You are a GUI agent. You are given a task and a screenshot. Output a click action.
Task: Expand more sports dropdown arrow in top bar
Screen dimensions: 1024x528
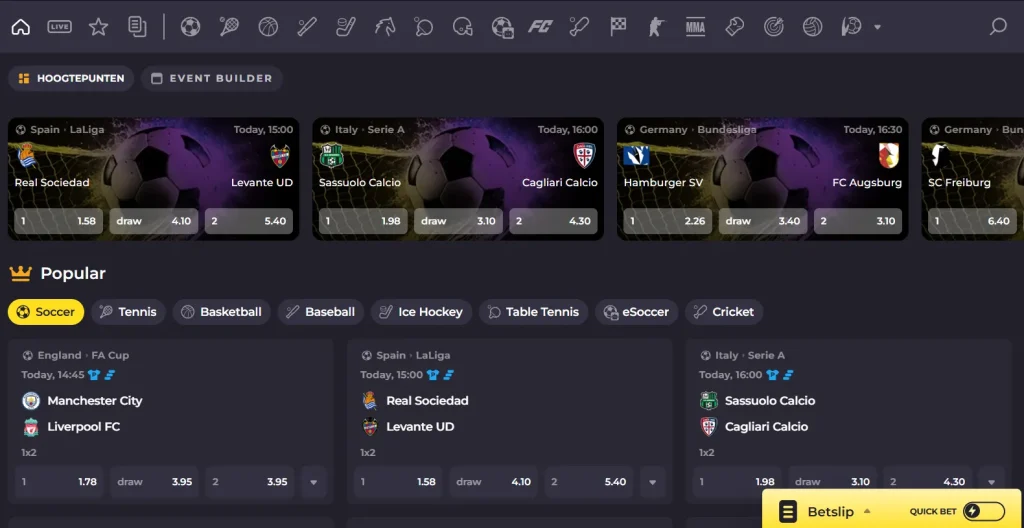pos(877,27)
